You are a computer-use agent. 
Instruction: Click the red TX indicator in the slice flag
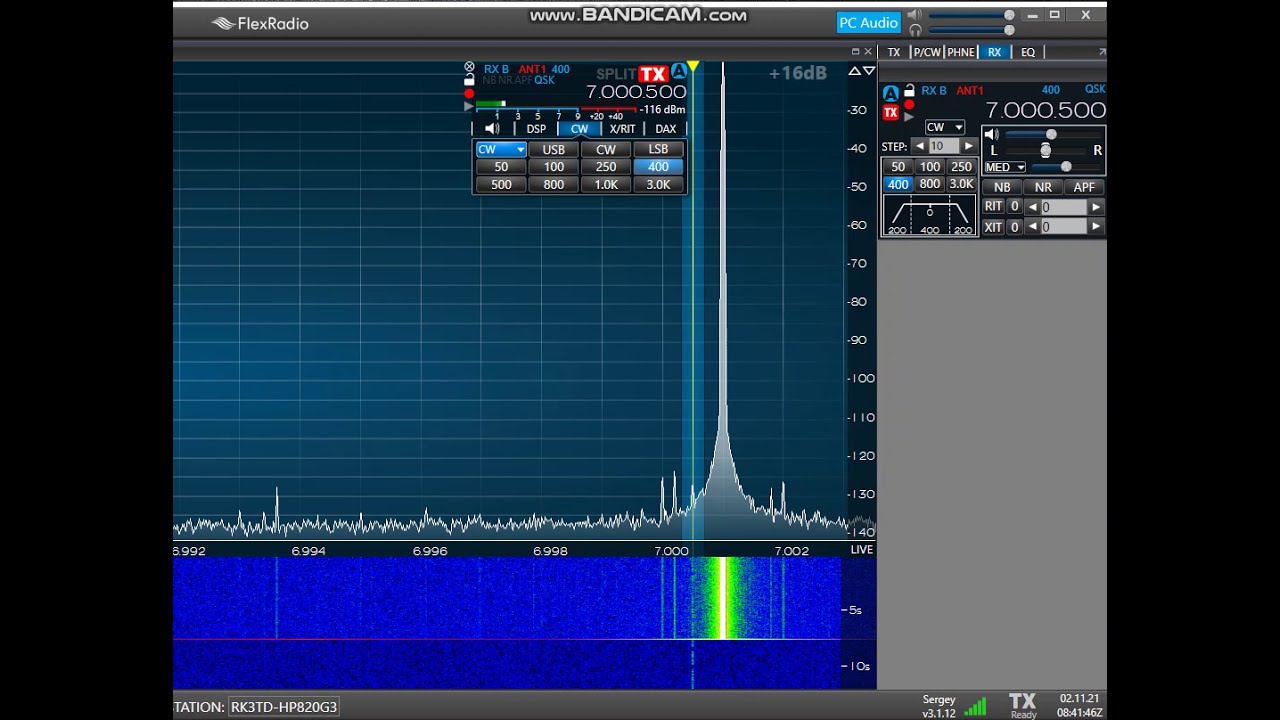click(653, 74)
